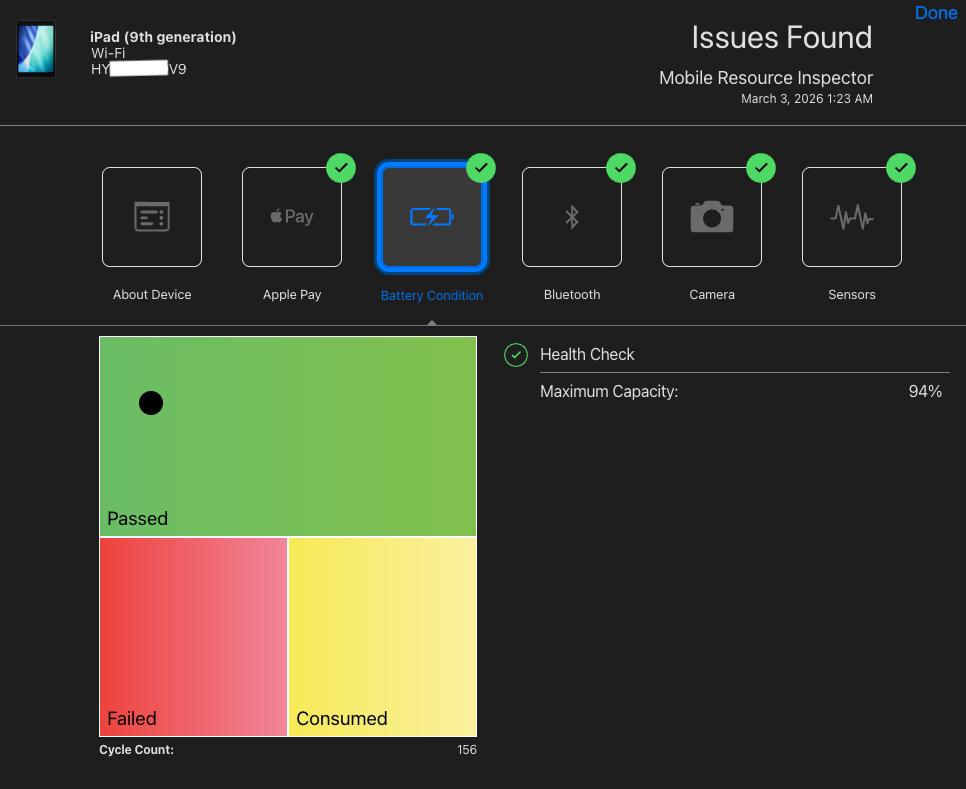Click green checkmark badge on Camera
The image size is (966, 789).
(761, 168)
